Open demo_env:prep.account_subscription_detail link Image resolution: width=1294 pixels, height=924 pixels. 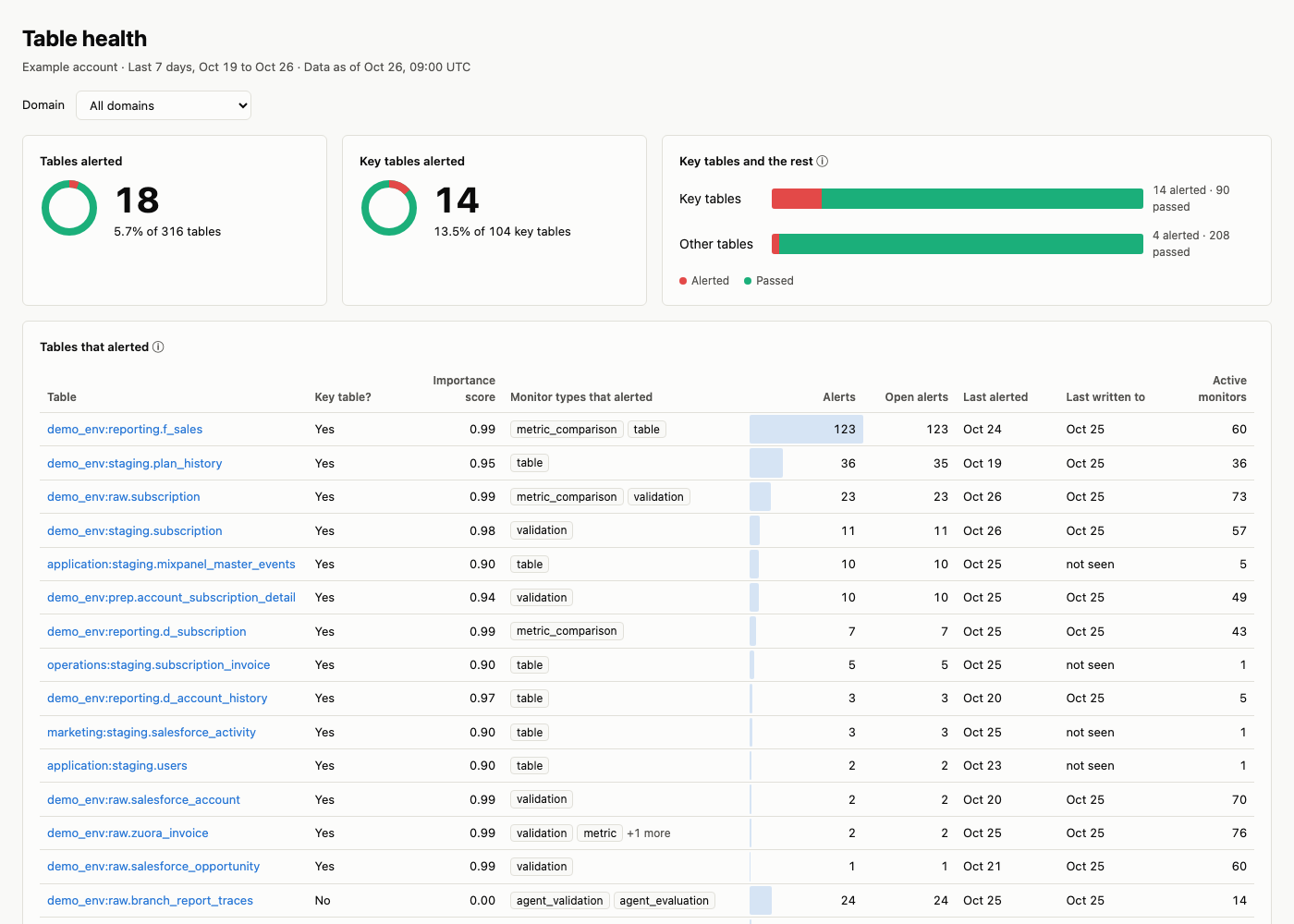pos(171,598)
